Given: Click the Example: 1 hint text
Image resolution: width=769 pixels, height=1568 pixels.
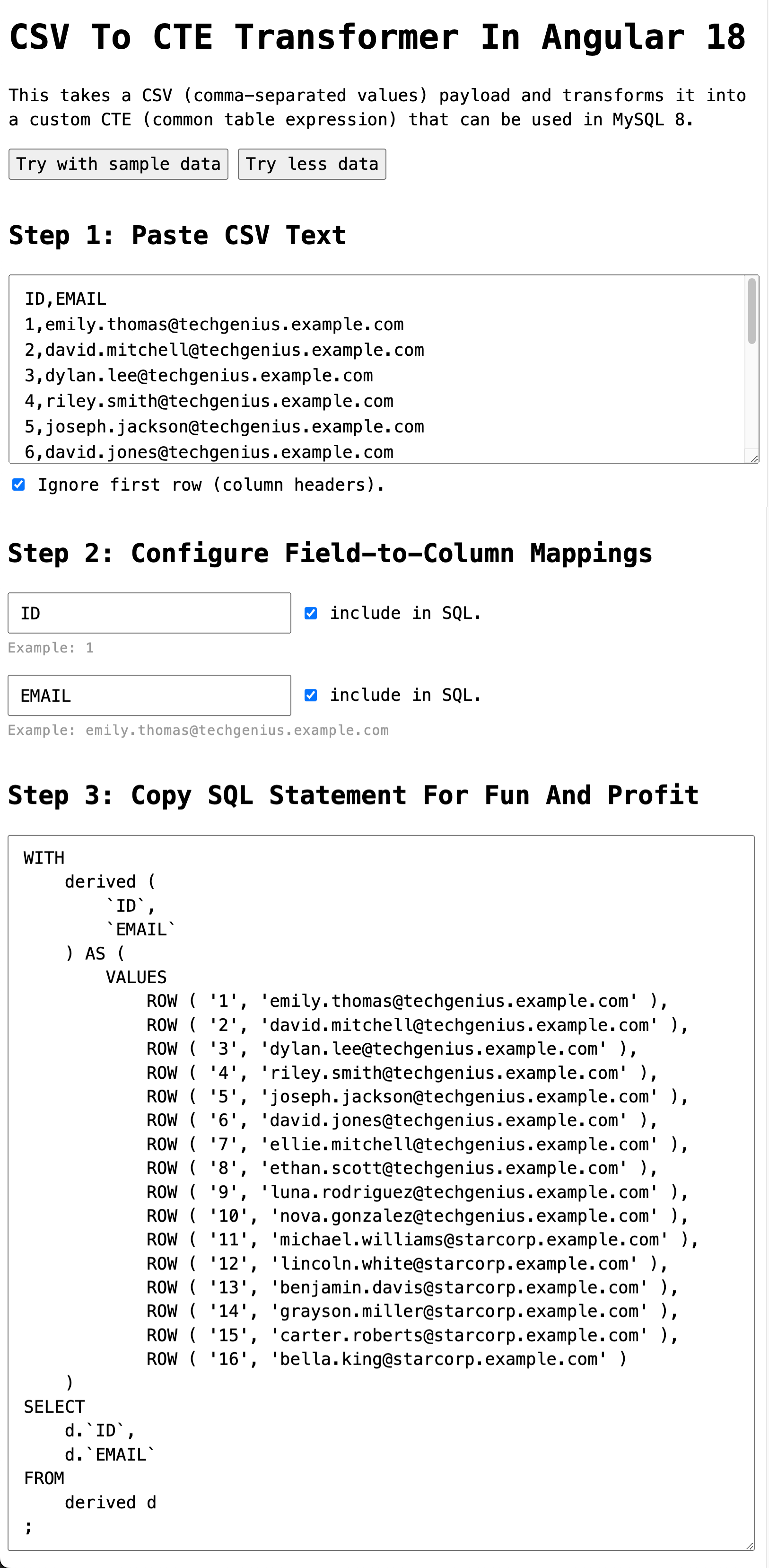Looking at the screenshot, I should point(51,648).
